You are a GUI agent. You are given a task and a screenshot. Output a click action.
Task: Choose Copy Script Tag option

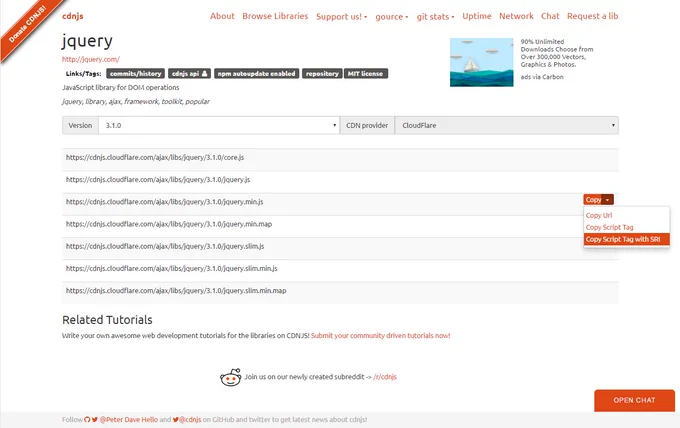[x=609, y=227]
